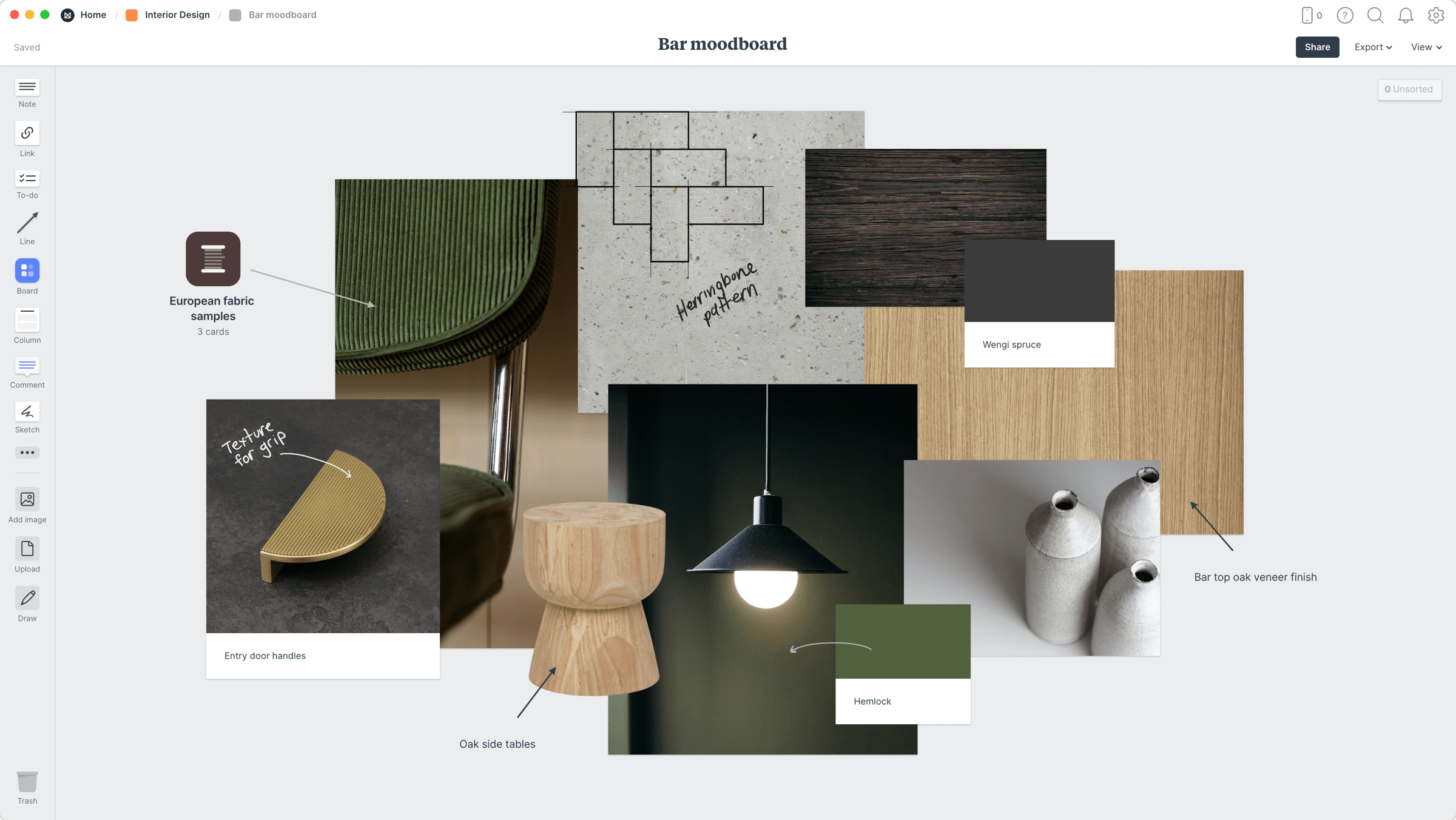The width and height of the screenshot is (1456, 820).
Task: Select the Sketch tool in sidebar
Action: tap(27, 411)
